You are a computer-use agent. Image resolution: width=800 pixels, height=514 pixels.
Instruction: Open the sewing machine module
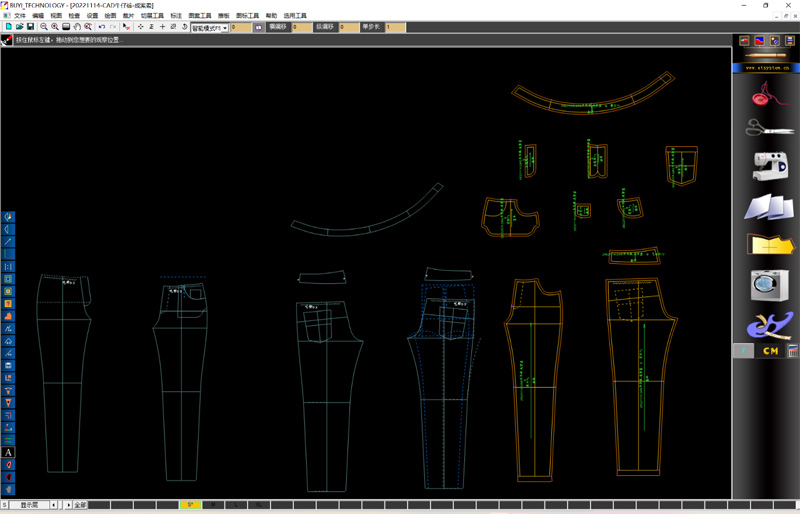click(768, 165)
